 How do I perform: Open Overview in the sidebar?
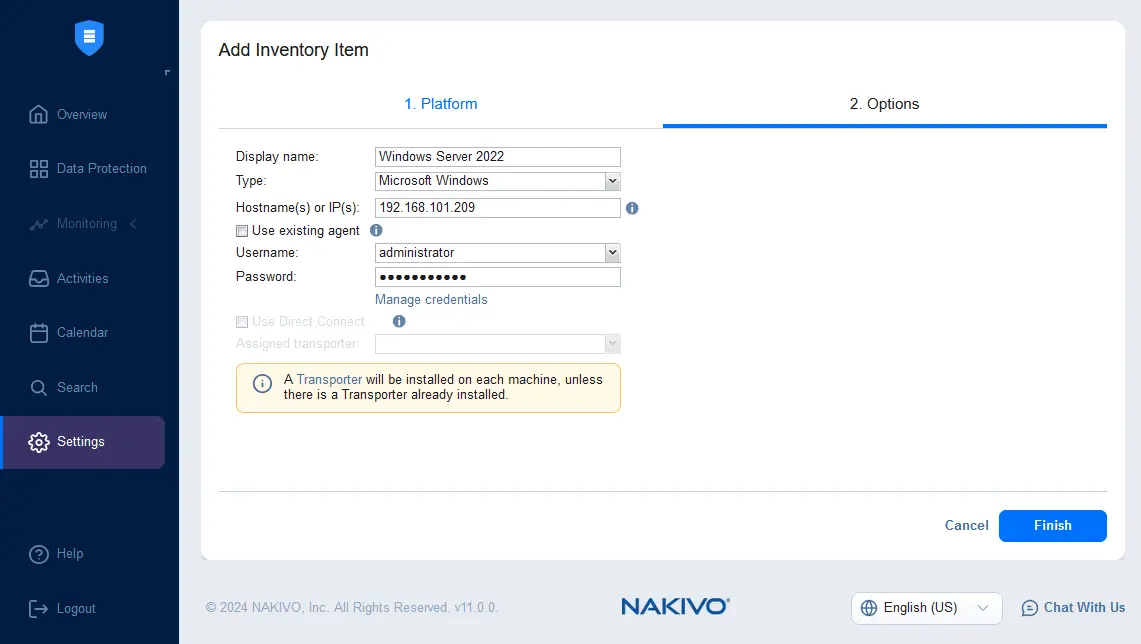82,114
